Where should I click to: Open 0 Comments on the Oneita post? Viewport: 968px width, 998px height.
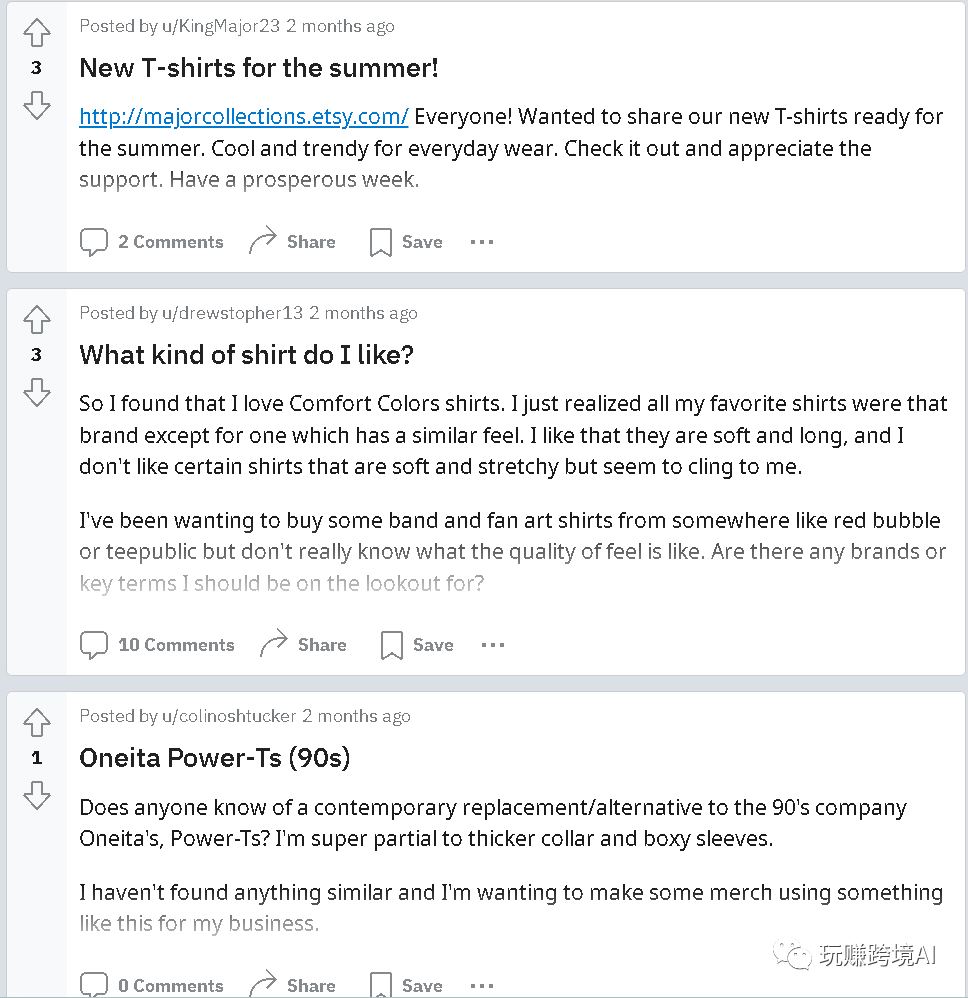pos(152,985)
